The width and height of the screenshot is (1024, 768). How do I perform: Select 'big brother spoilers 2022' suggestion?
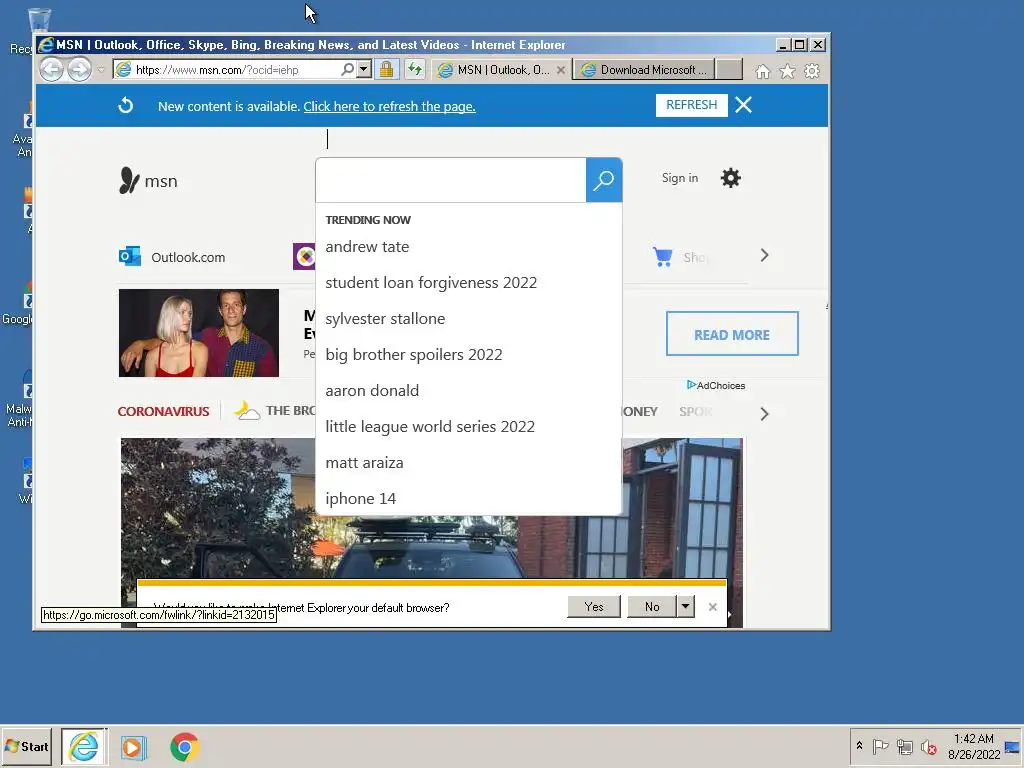(414, 355)
